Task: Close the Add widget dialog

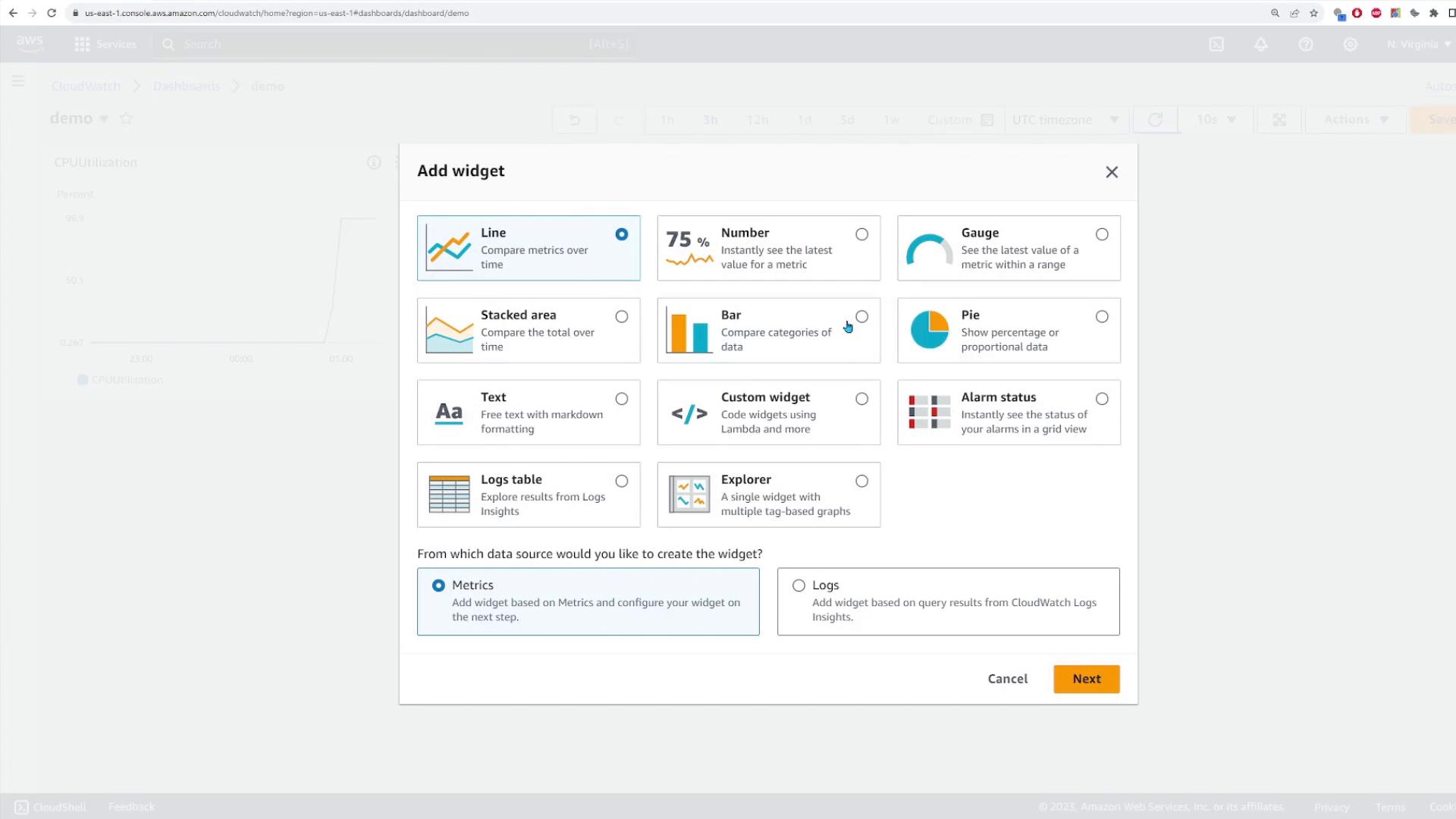Action: (x=1112, y=172)
